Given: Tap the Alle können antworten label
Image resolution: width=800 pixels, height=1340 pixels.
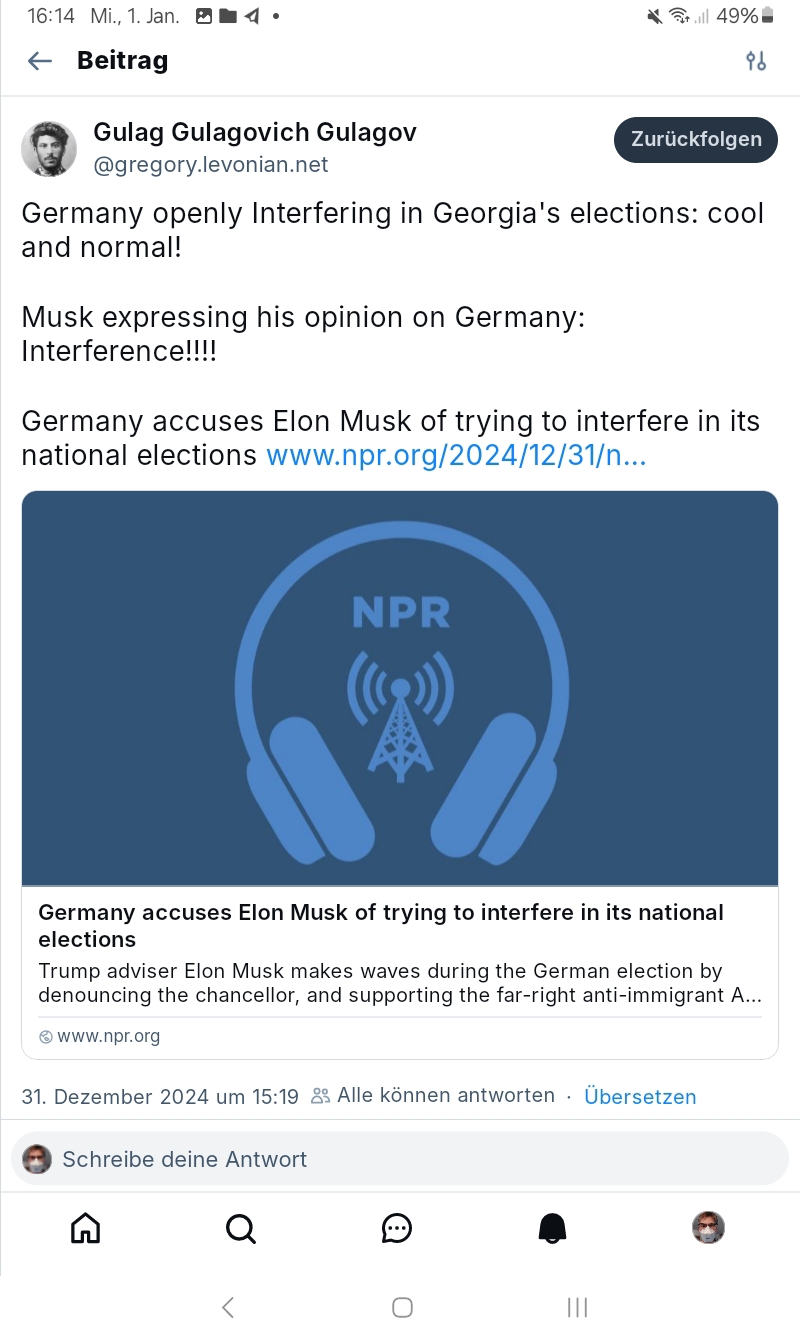Looking at the screenshot, I should (x=445, y=1096).
